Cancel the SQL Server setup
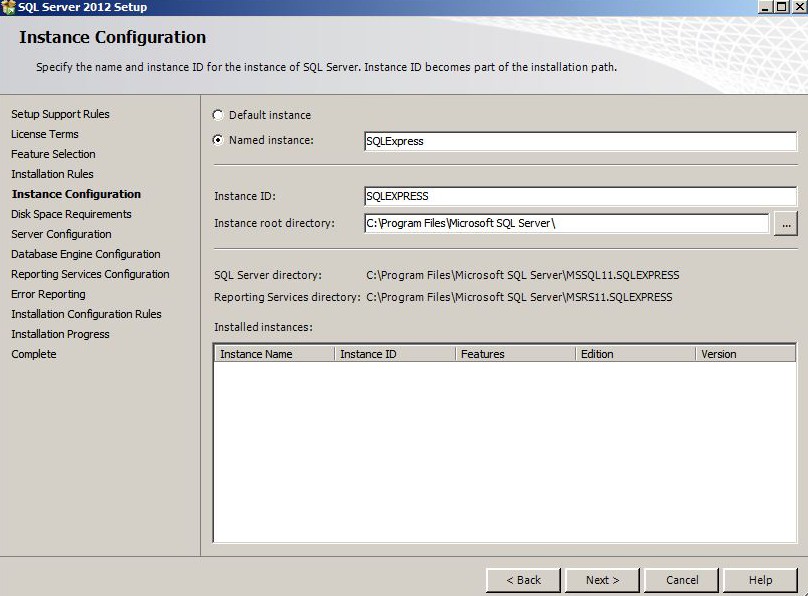The width and height of the screenshot is (808, 596). [x=682, y=580]
